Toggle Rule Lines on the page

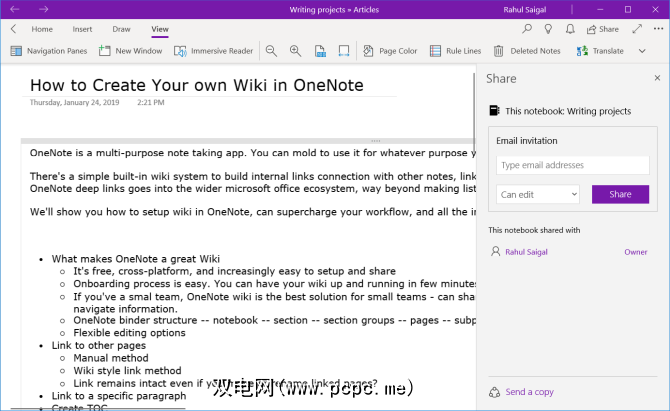pyautogui.click(x=455, y=50)
